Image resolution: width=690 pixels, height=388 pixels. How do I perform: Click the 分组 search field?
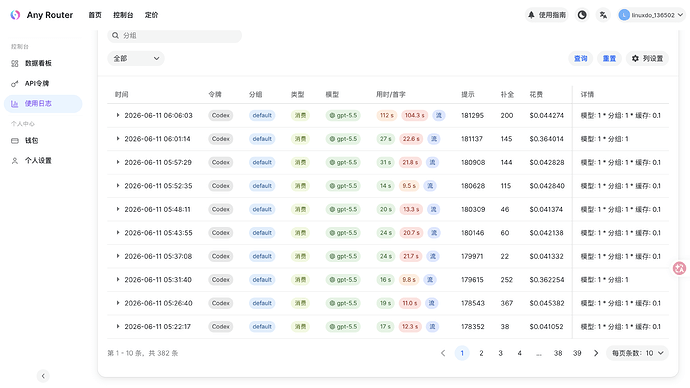(x=175, y=36)
